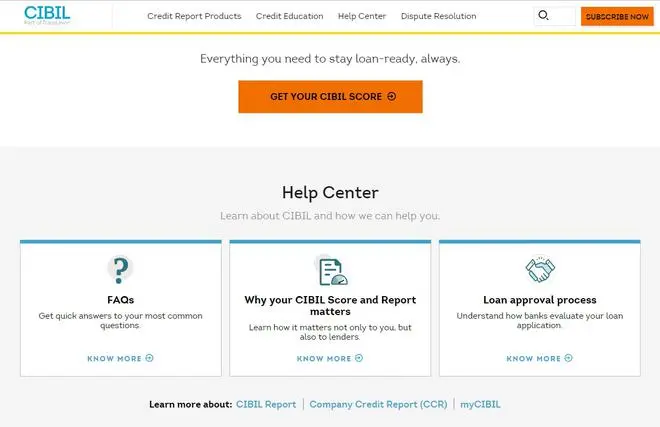The image size is (660, 427).
Task: Click 'Learn how it matters not only to you' text
Action: (330, 332)
